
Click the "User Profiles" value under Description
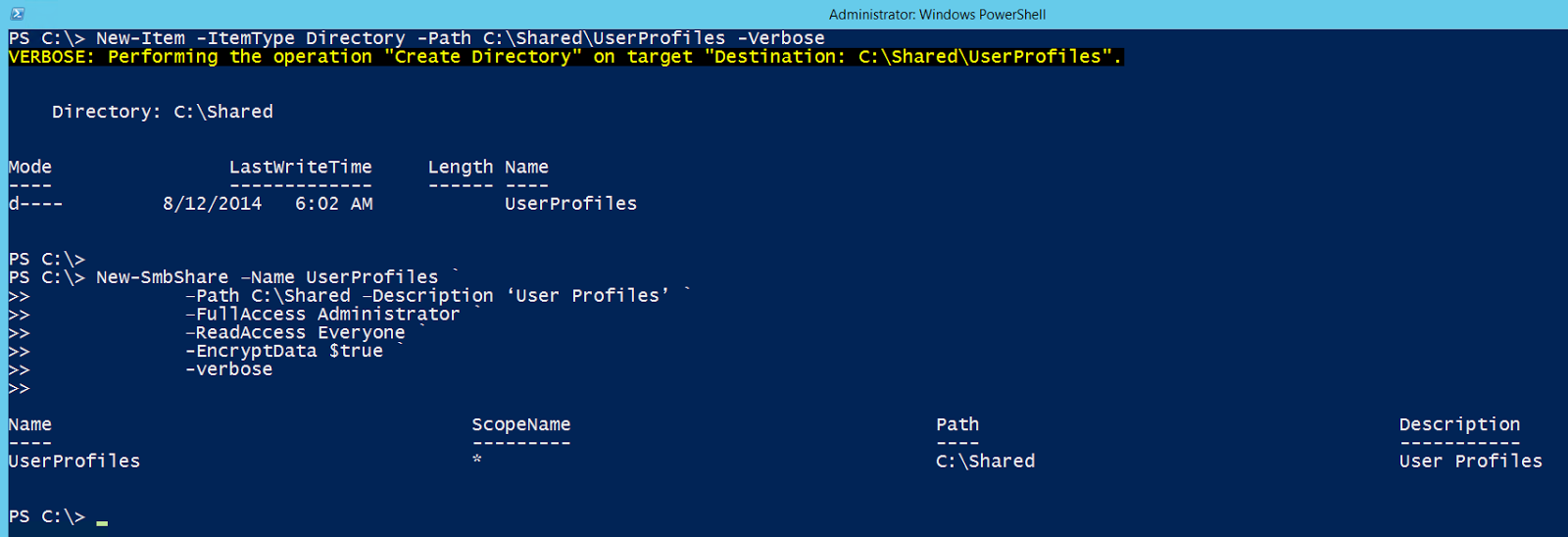1470,462
